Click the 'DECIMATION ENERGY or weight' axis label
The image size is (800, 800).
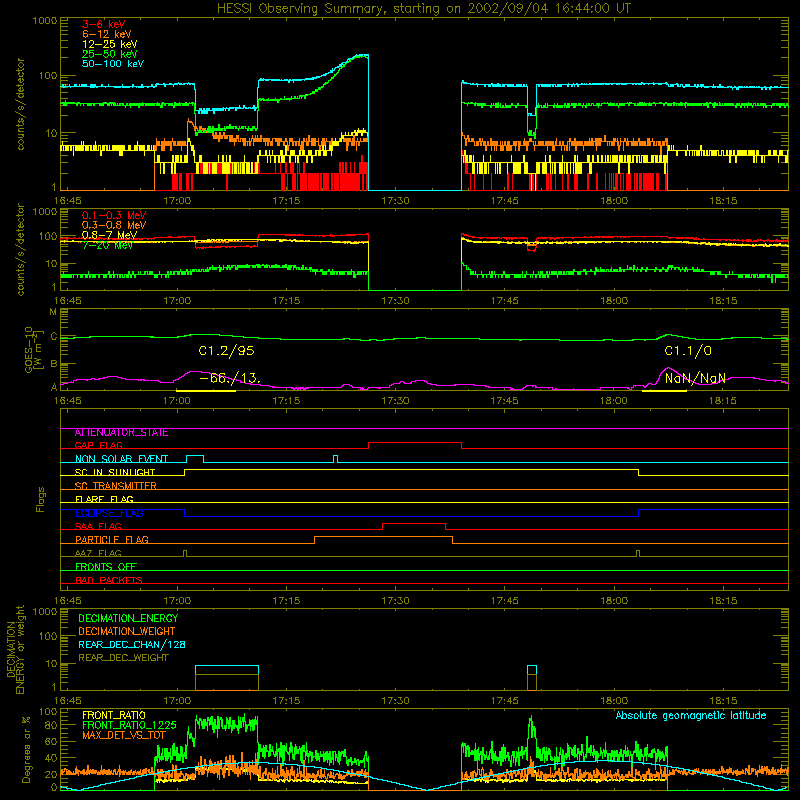click(15, 649)
